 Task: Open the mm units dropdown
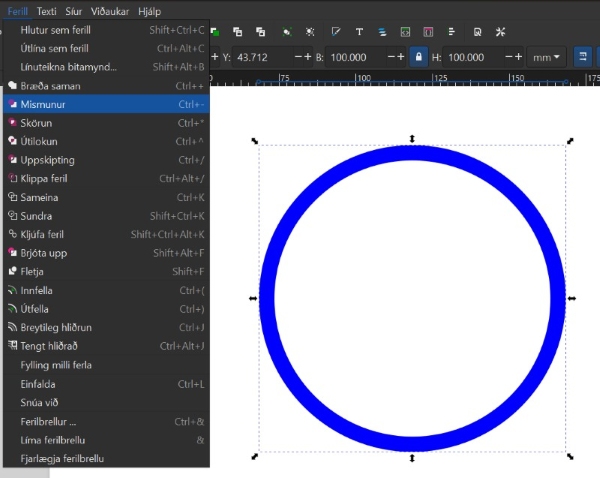(545, 58)
